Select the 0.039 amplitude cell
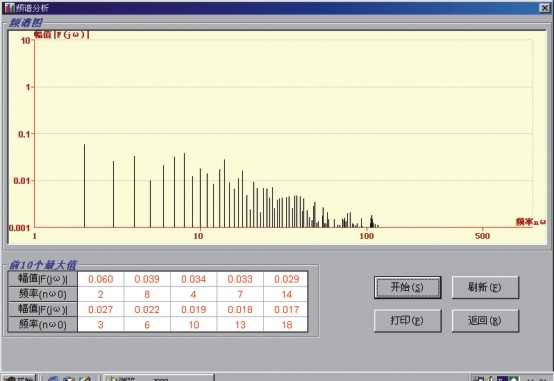This screenshot has height=381, width=554. 147,279
